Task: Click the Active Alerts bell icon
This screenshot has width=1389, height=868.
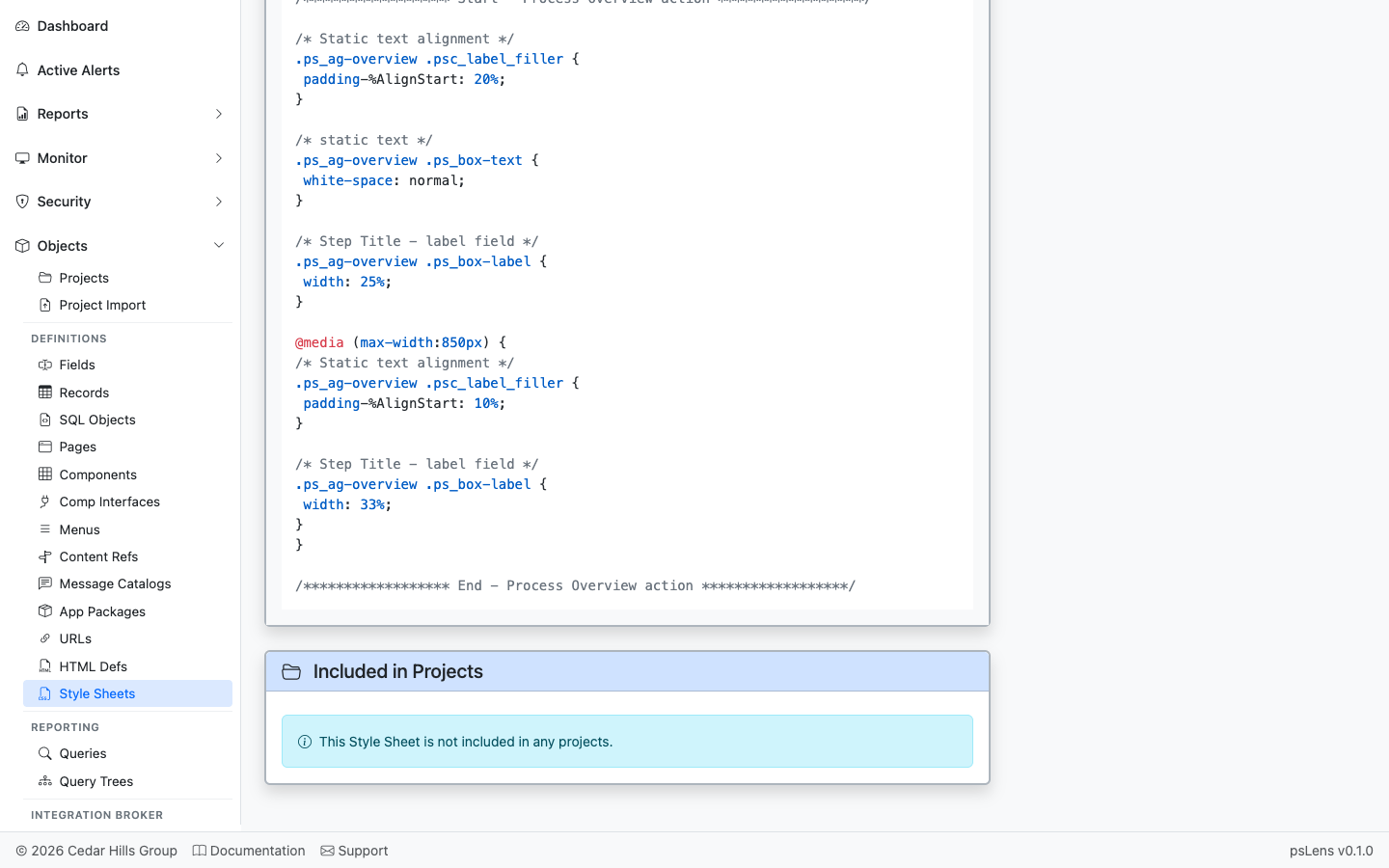Action: point(22,70)
